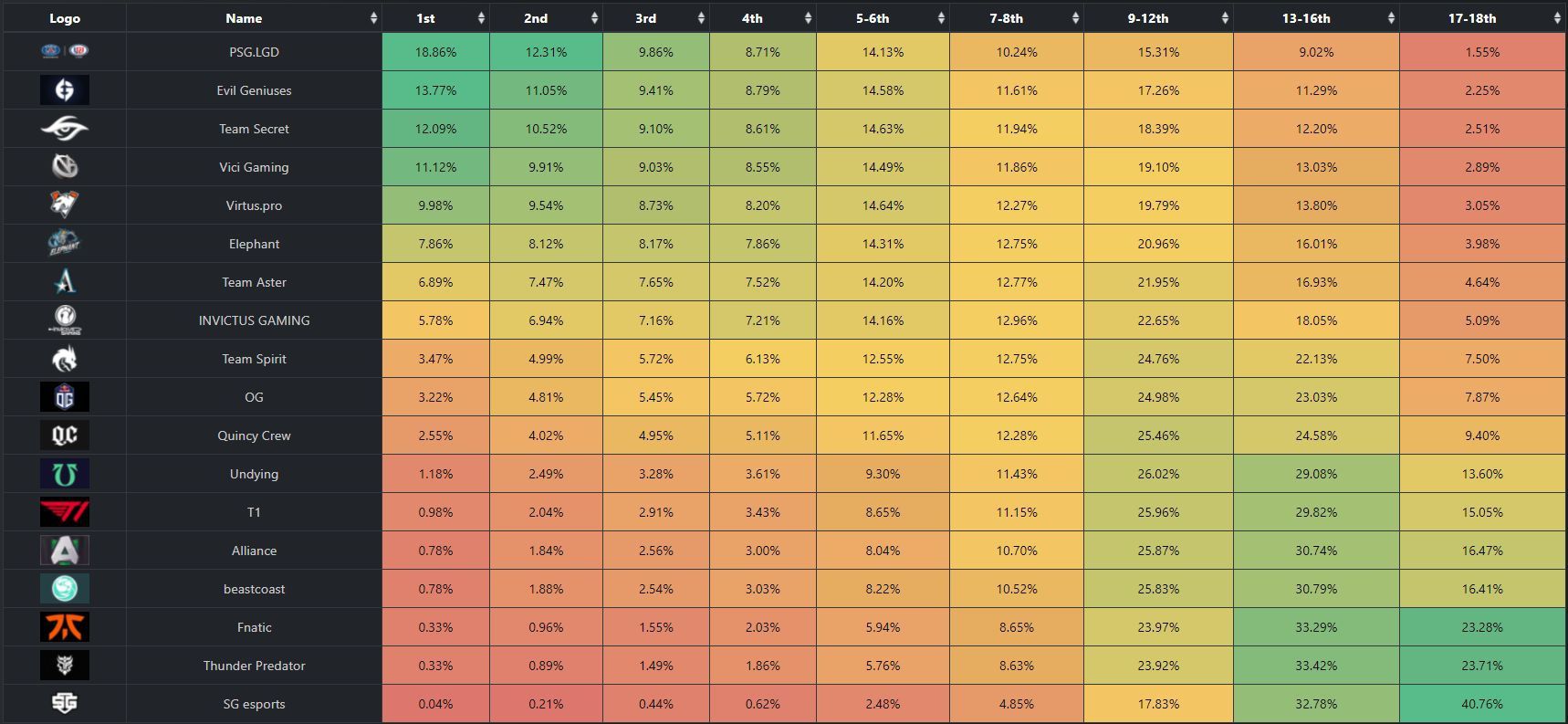Click the Team Spirit name
The height and width of the screenshot is (724, 1568).
pyautogui.click(x=254, y=359)
